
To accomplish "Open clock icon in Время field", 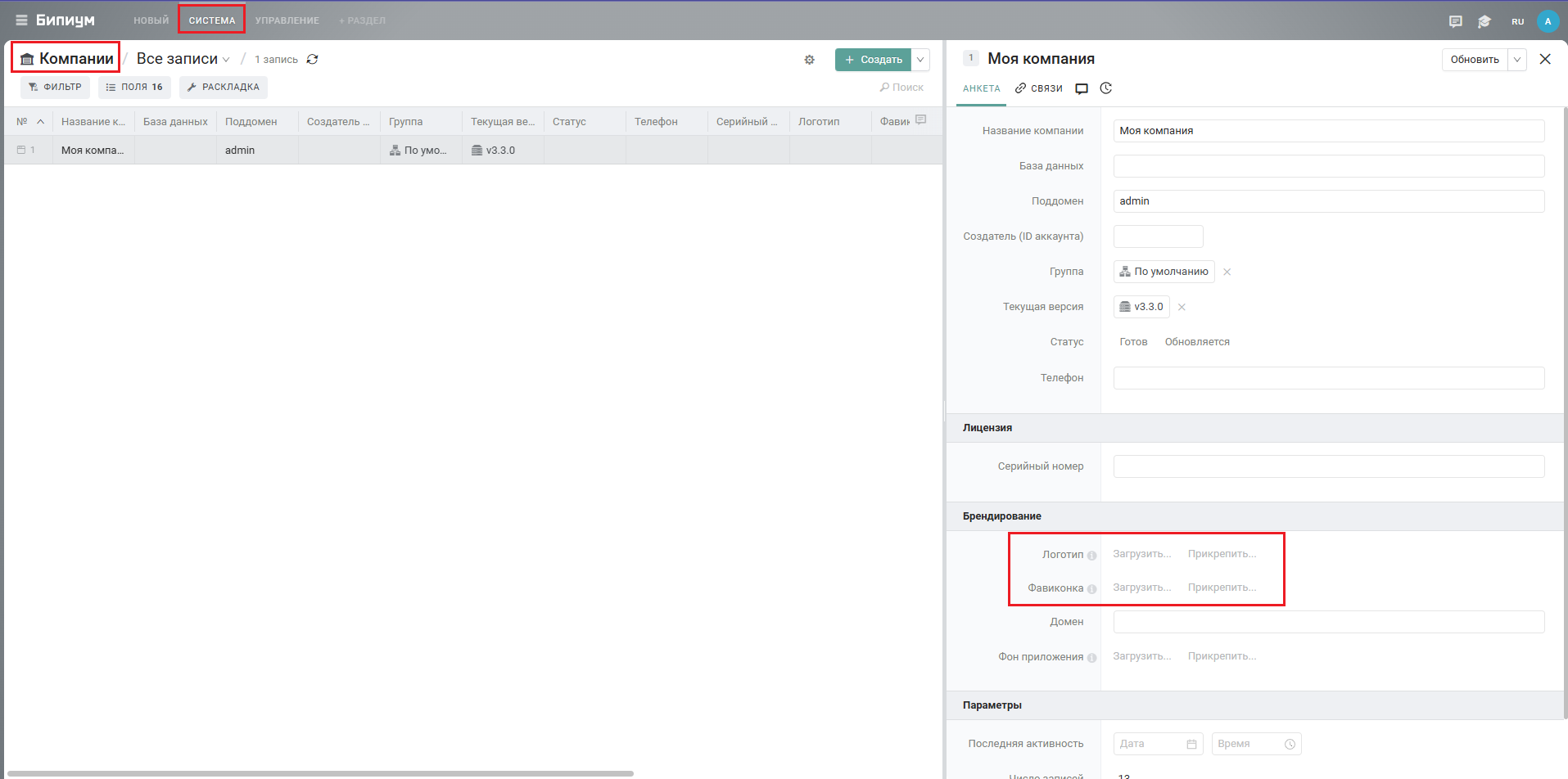I will pos(1290,744).
